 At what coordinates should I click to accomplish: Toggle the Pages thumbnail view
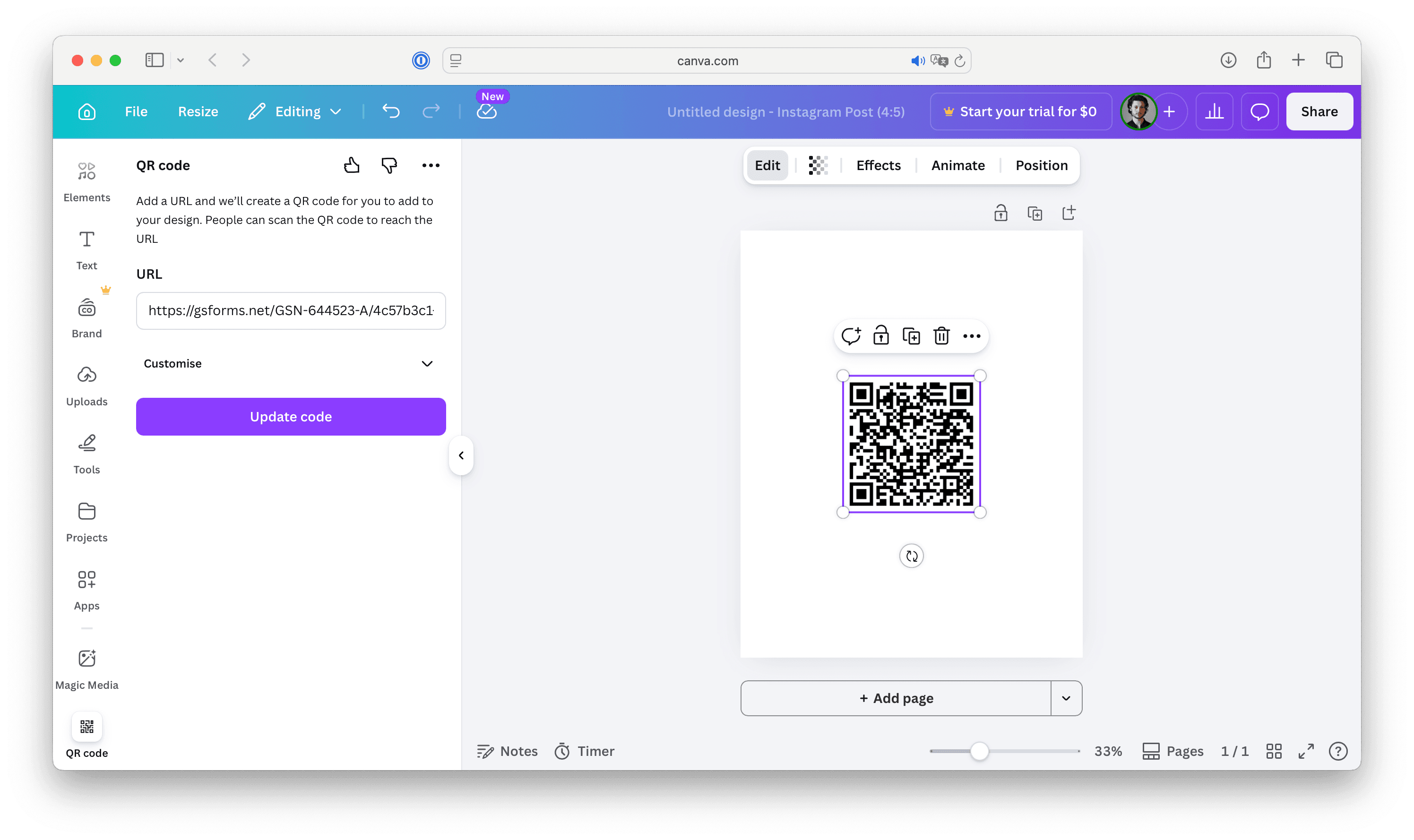pos(1173,751)
